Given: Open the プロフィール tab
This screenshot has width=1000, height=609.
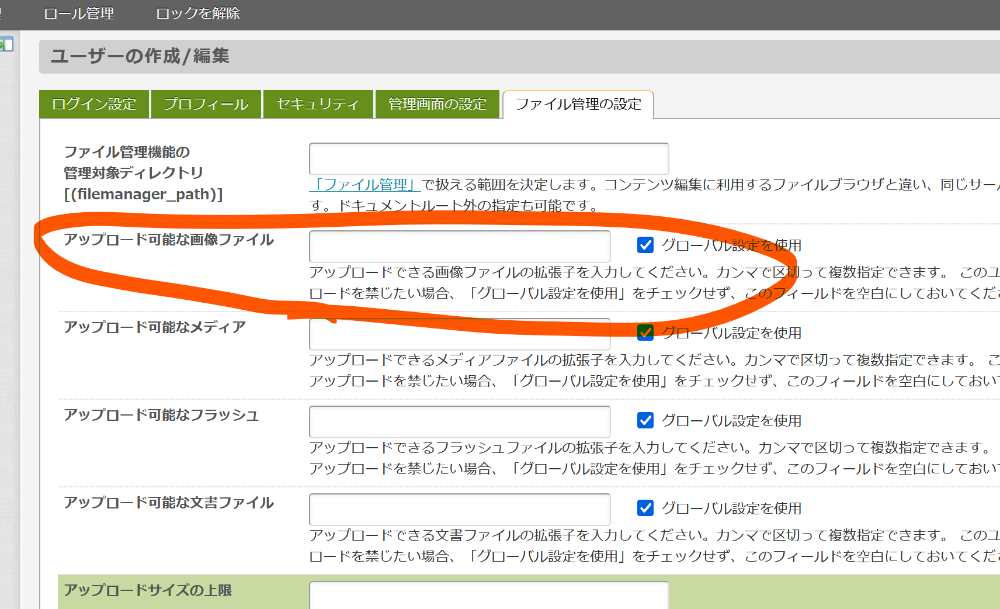Looking at the screenshot, I should click(206, 104).
